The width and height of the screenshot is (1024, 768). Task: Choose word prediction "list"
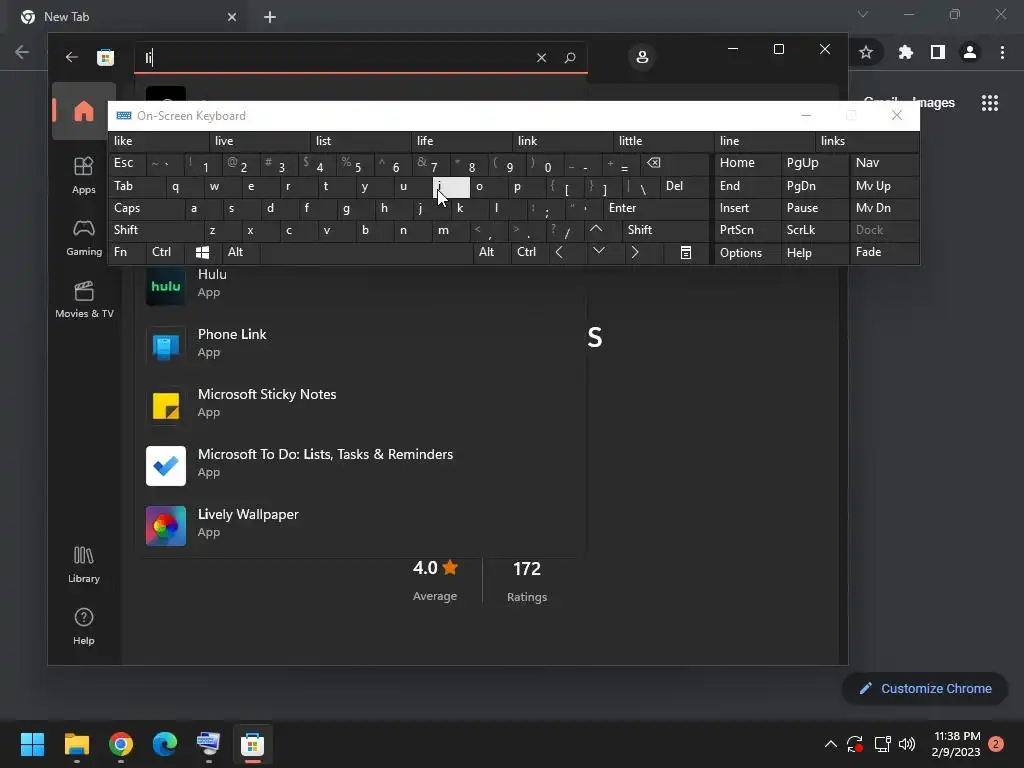(360, 141)
